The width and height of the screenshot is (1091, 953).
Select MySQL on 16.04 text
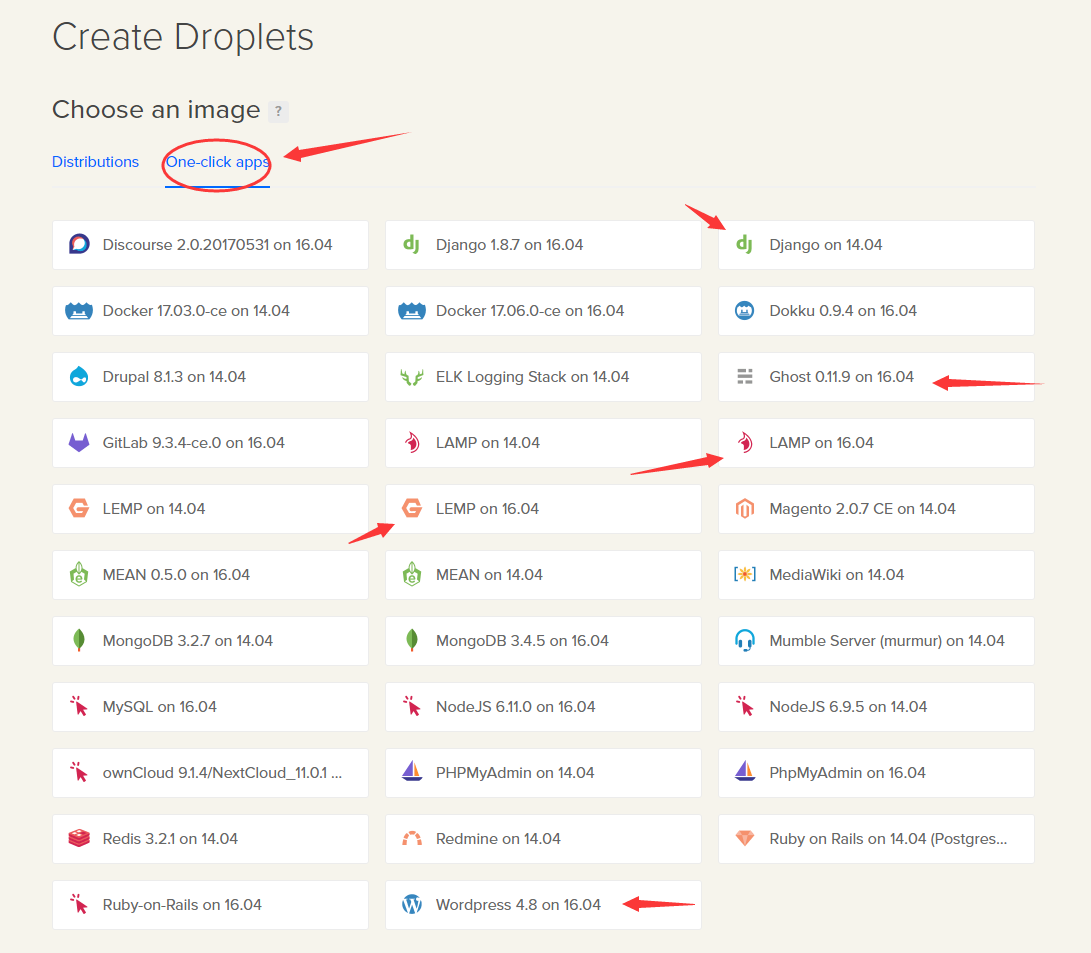tap(159, 707)
